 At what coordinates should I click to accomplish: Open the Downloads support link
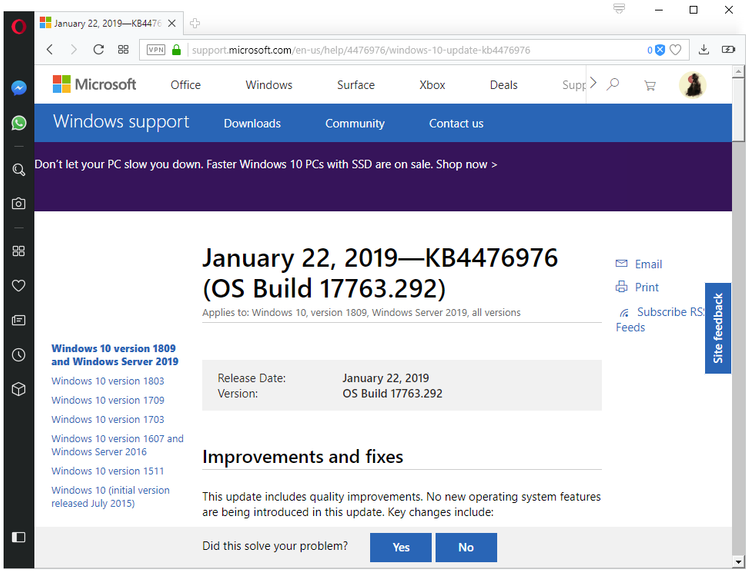point(252,123)
